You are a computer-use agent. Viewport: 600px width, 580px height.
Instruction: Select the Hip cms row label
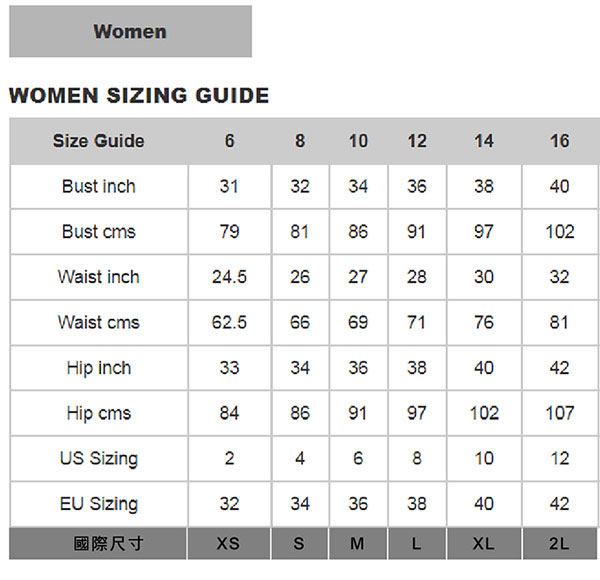(x=98, y=413)
